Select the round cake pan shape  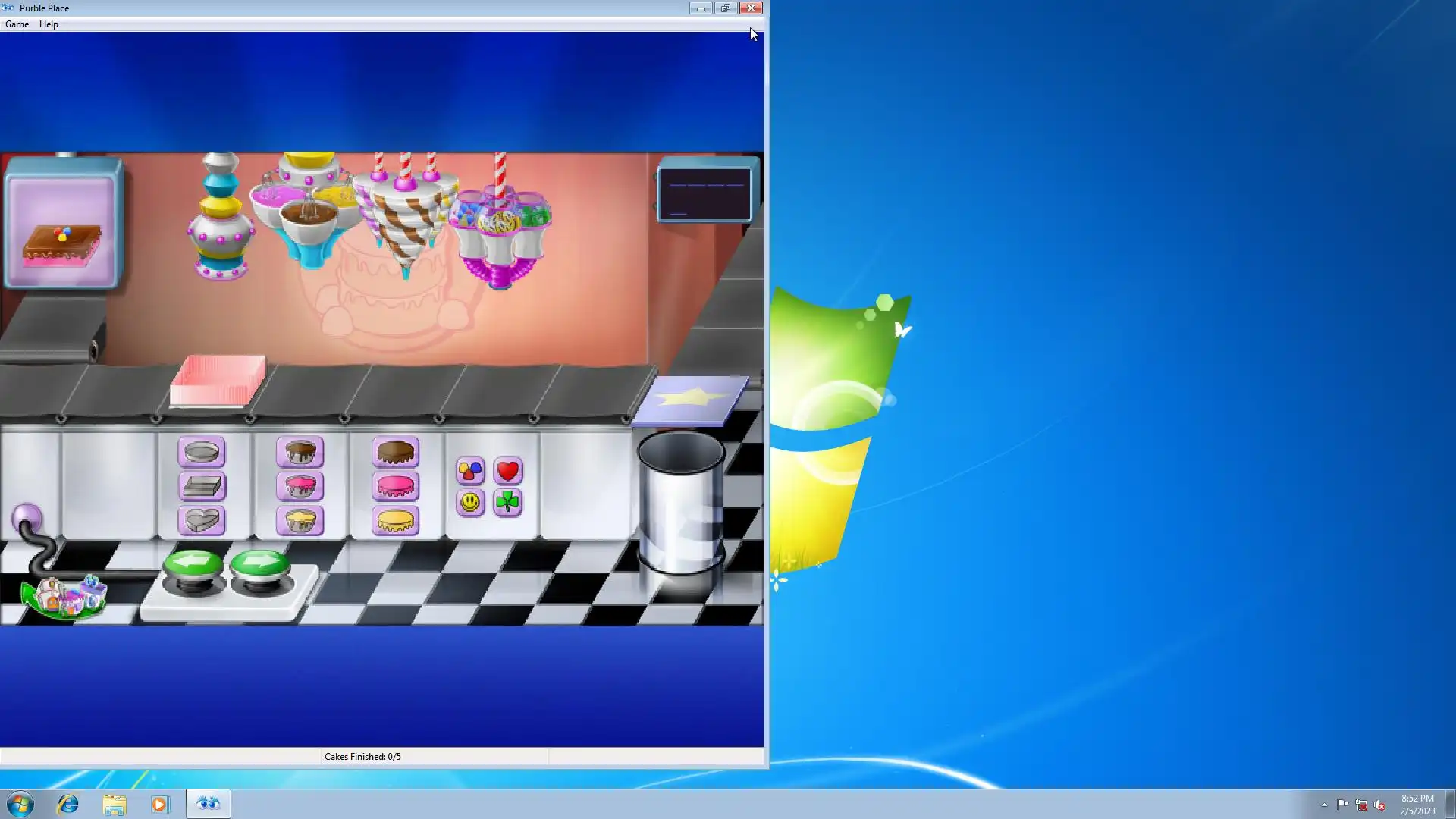[202, 452]
